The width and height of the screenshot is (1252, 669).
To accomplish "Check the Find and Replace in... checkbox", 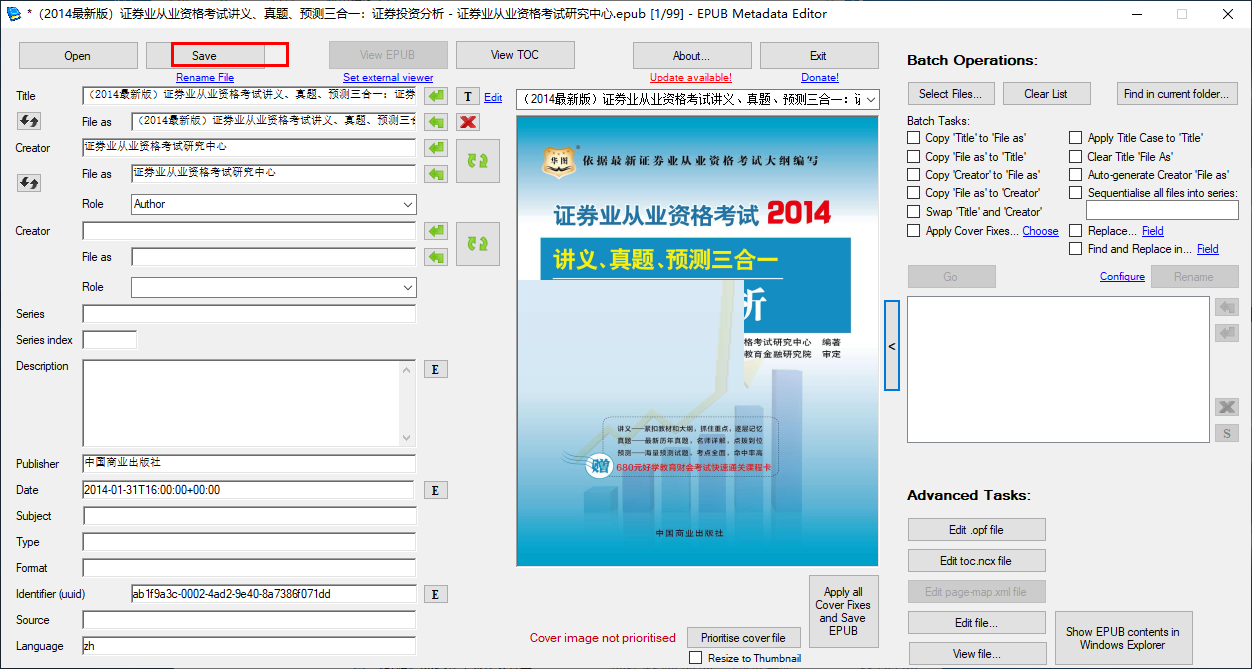I will coord(1075,249).
